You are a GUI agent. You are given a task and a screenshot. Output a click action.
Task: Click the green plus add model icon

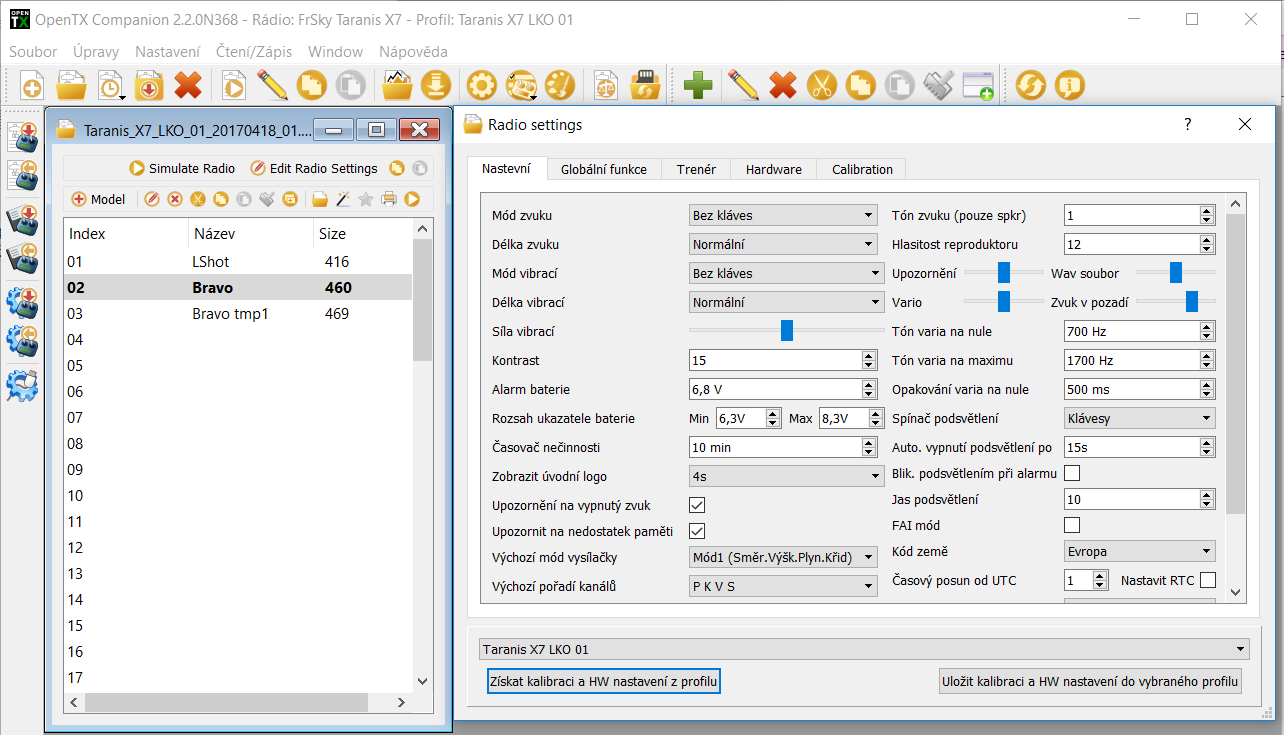coord(698,85)
